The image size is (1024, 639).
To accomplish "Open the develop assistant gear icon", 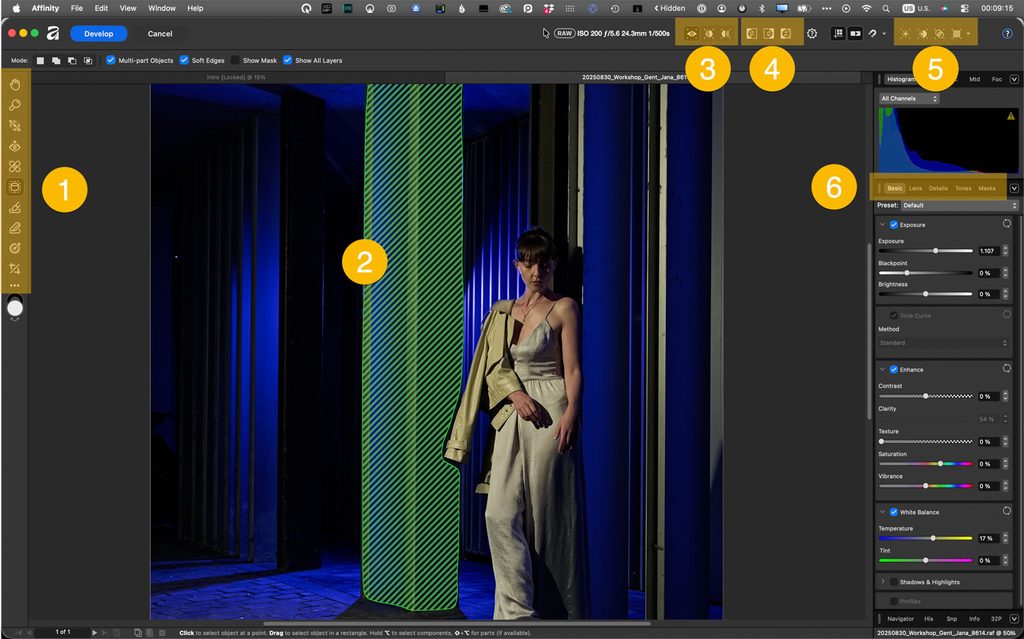I will click(x=812, y=33).
